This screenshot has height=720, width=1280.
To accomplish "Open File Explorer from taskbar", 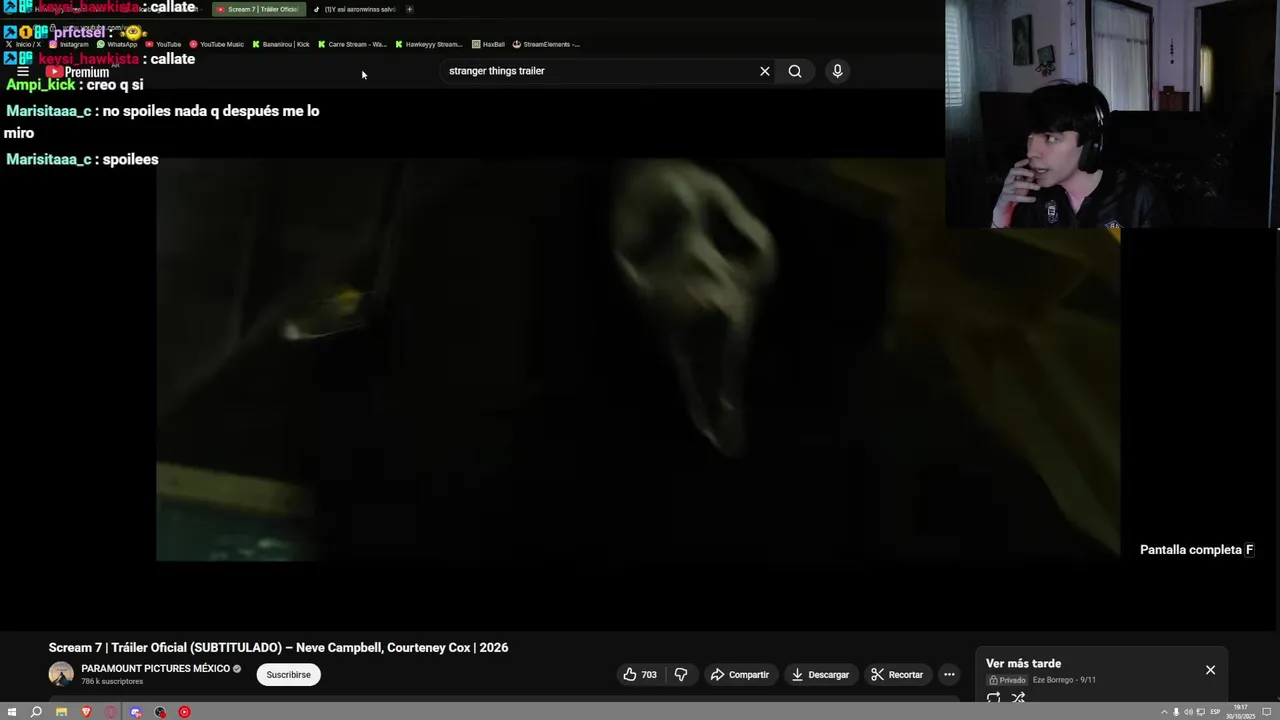I will 61,712.
